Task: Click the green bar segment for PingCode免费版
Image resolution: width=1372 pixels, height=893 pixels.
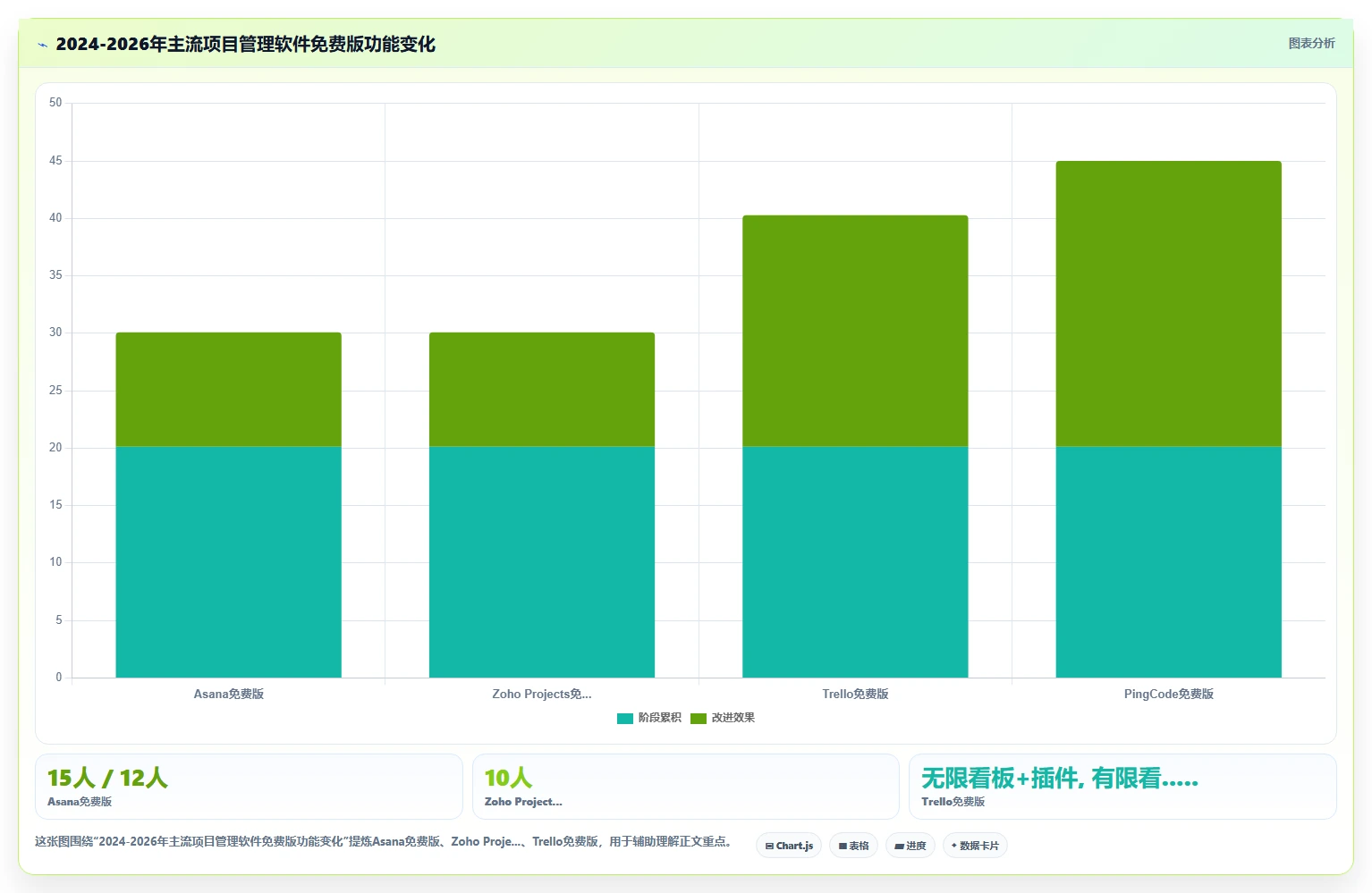Action: click(x=1168, y=304)
